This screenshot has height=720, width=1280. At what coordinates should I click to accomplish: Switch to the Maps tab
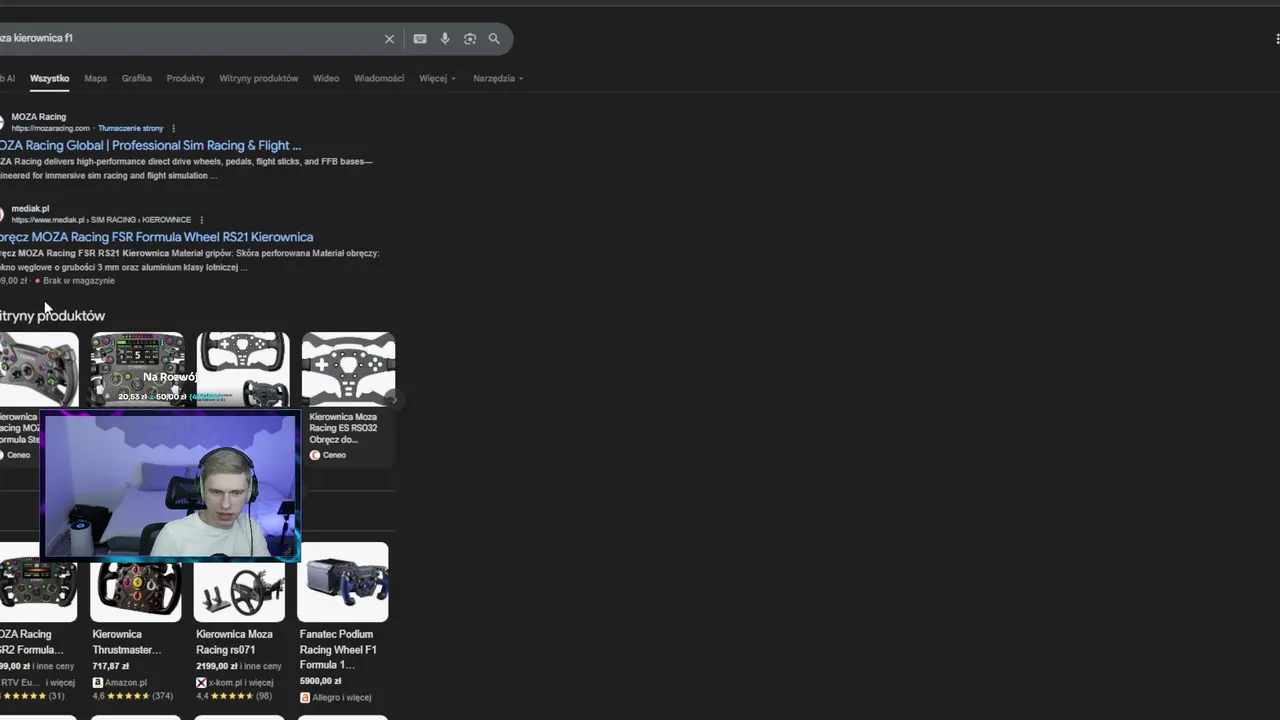pyautogui.click(x=95, y=78)
